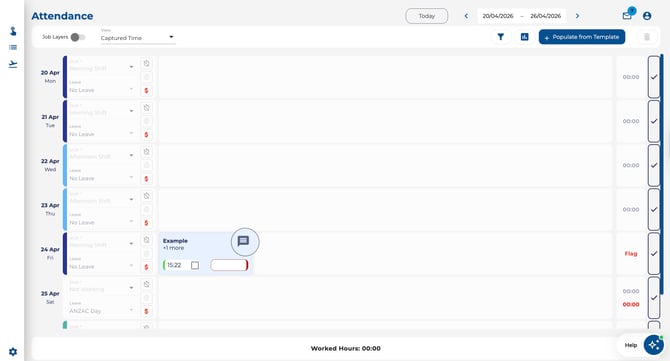Open the shift dropdown for 21 Apr
Image resolution: width=670 pixels, height=361 pixels.
102,110
